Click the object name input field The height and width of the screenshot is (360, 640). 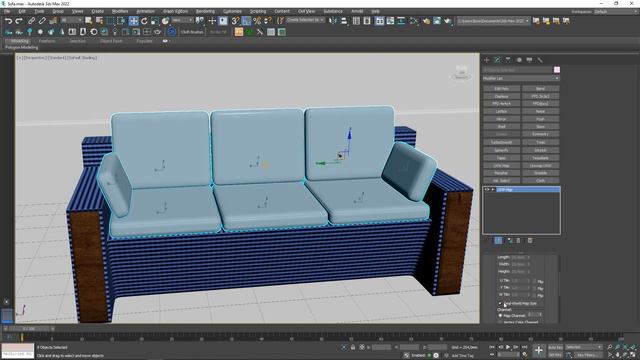517,70
